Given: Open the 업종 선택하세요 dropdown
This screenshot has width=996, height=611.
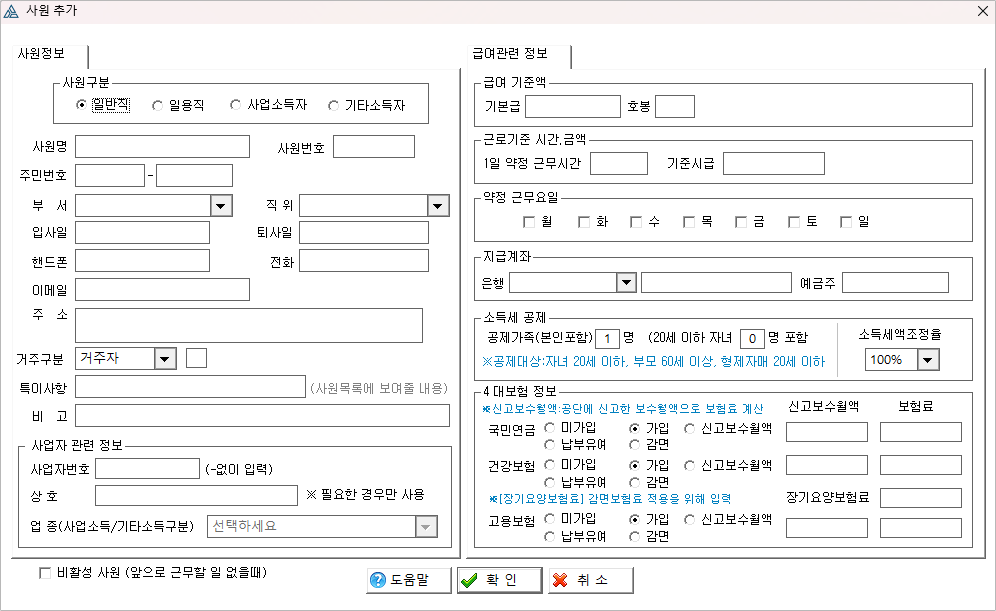Looking at the screenshot, I should click(426, 527).
